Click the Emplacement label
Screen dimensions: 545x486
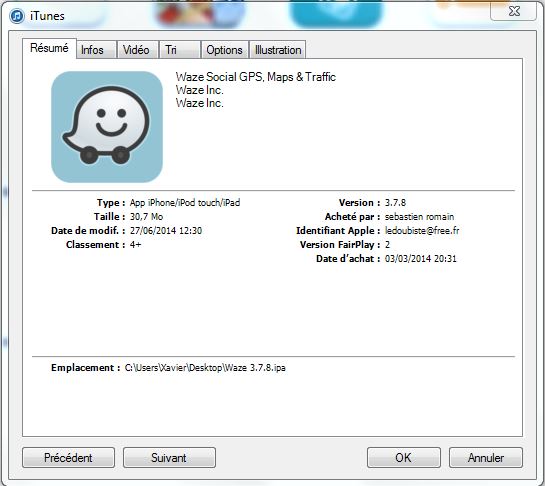point(86,368)
